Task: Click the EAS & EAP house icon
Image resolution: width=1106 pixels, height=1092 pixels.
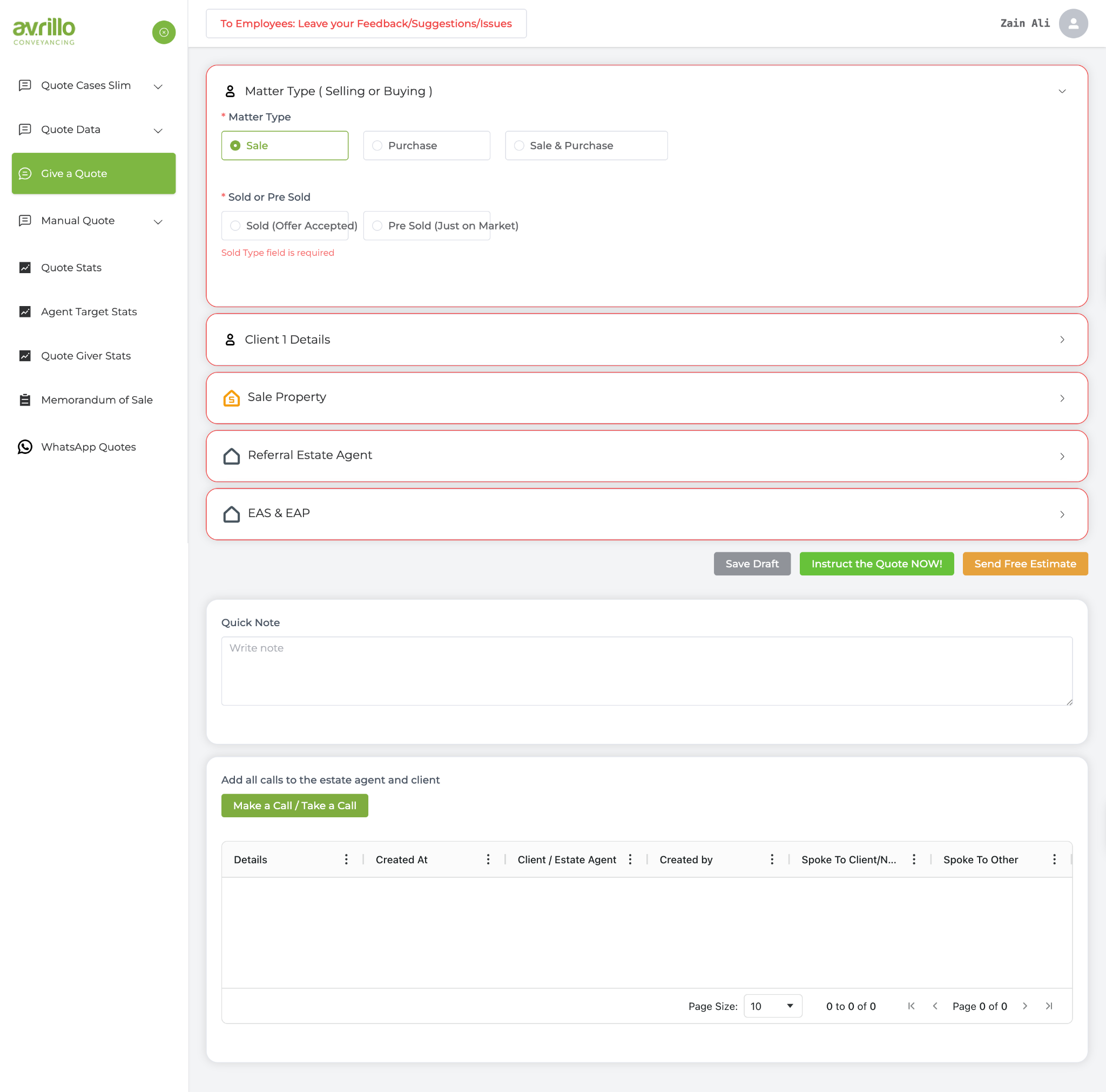Action: (x=231, y=514)
